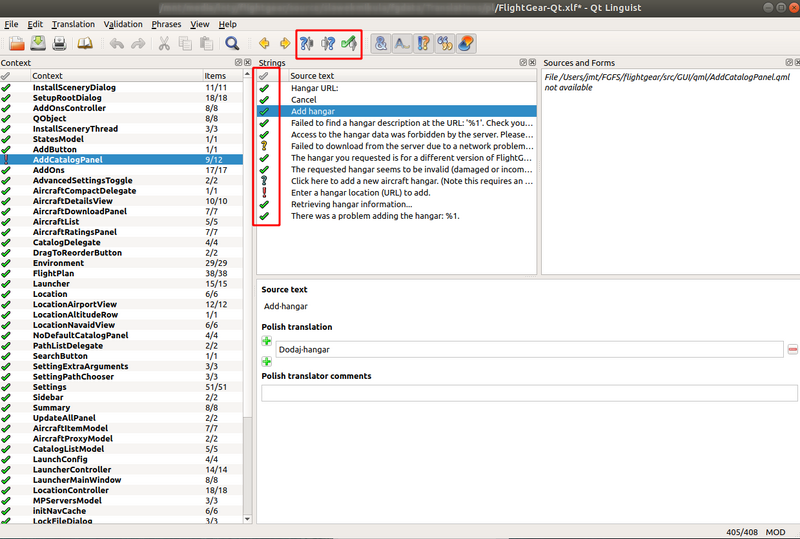Click the Redo arrow icon

point(138,44)
